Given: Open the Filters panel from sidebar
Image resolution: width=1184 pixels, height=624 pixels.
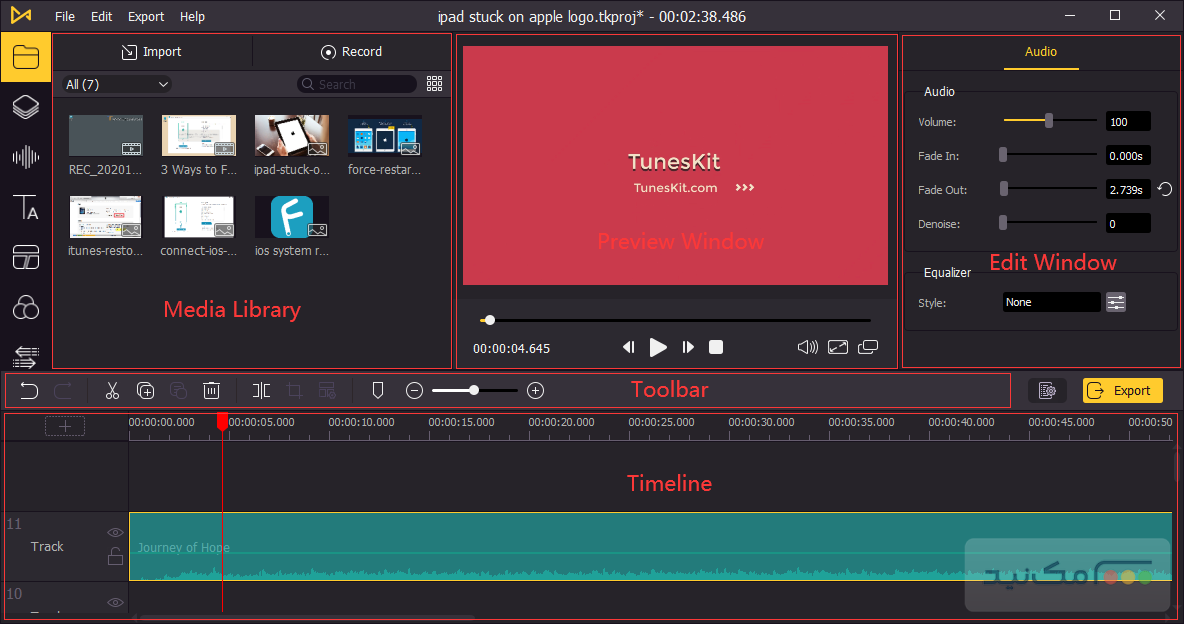Looking at the screenshot, I should point(25,307).
